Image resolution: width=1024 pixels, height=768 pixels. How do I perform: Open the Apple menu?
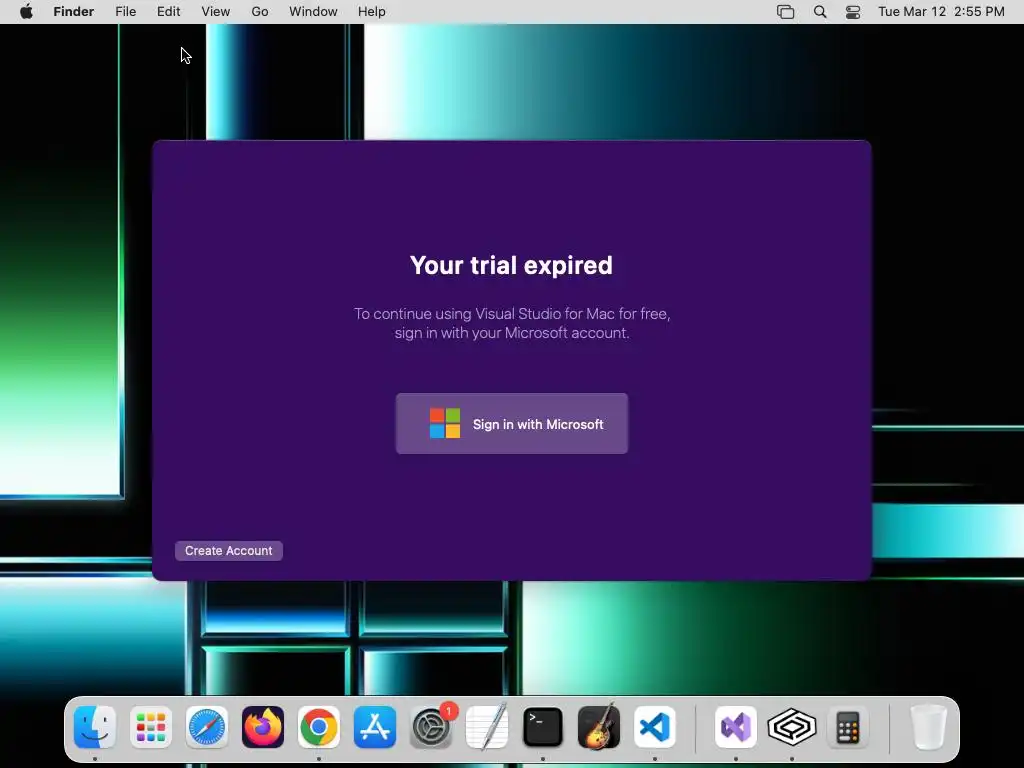[26, 12]
